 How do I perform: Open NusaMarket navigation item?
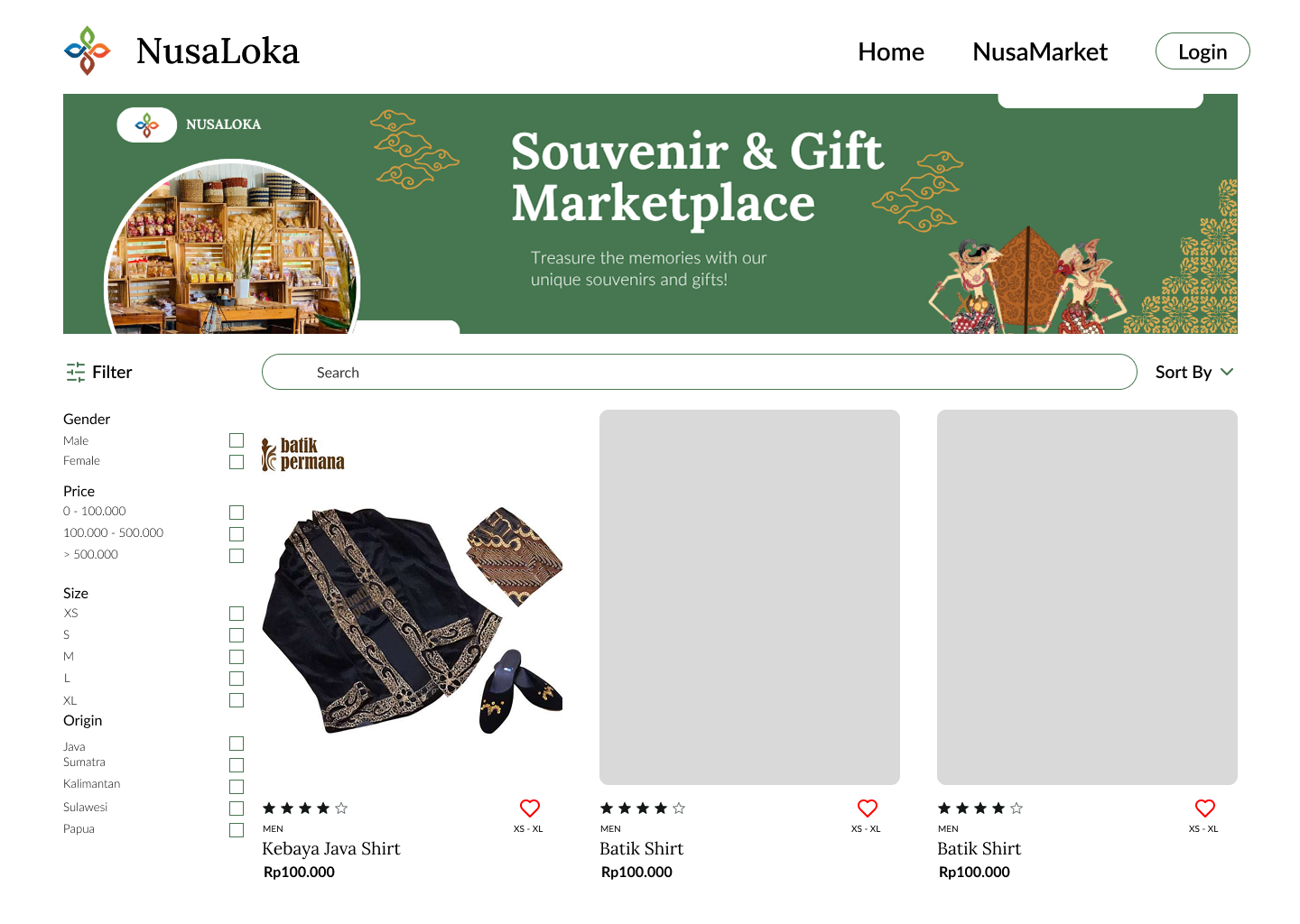point(1040,51)
